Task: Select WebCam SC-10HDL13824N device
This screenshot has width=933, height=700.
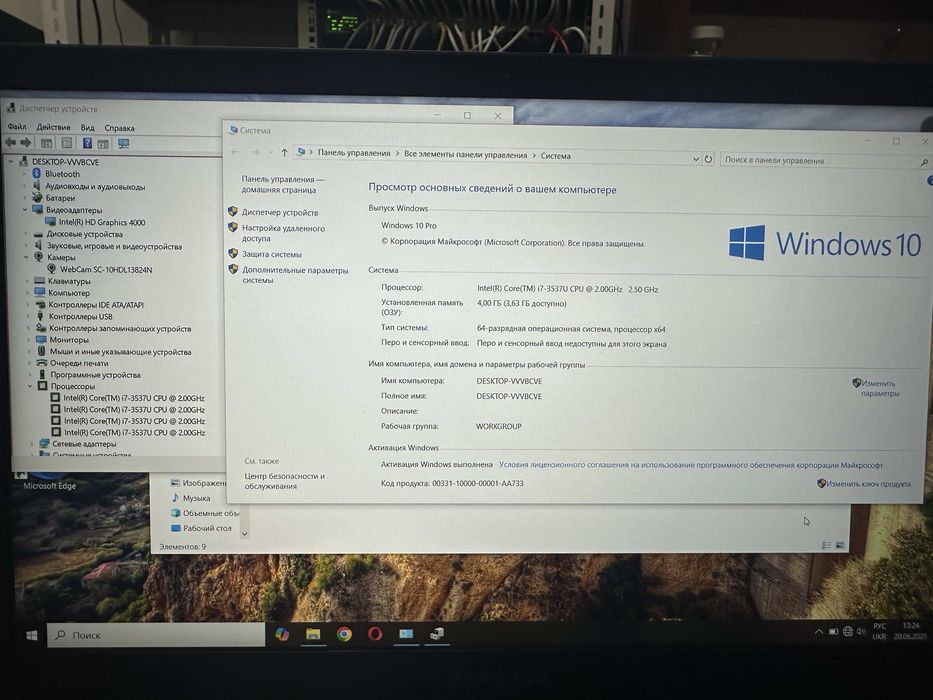Action: (106, 270)
